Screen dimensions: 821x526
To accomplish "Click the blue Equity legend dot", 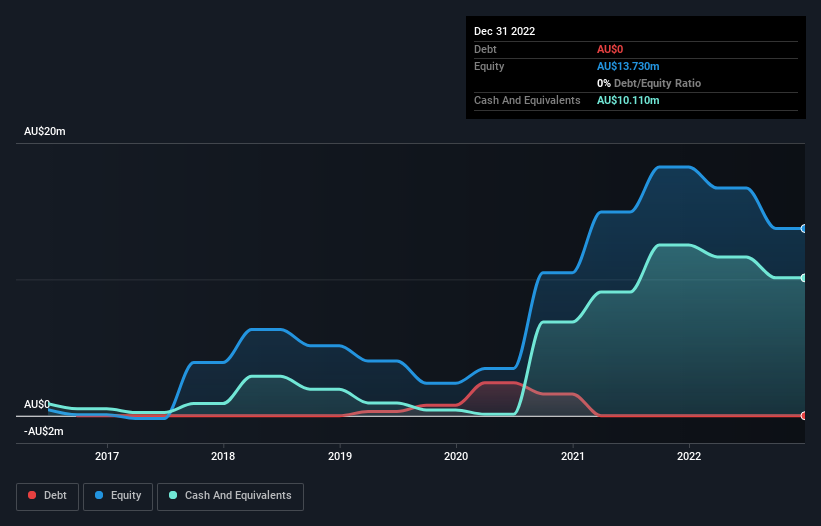I will (x=99, y=495).
